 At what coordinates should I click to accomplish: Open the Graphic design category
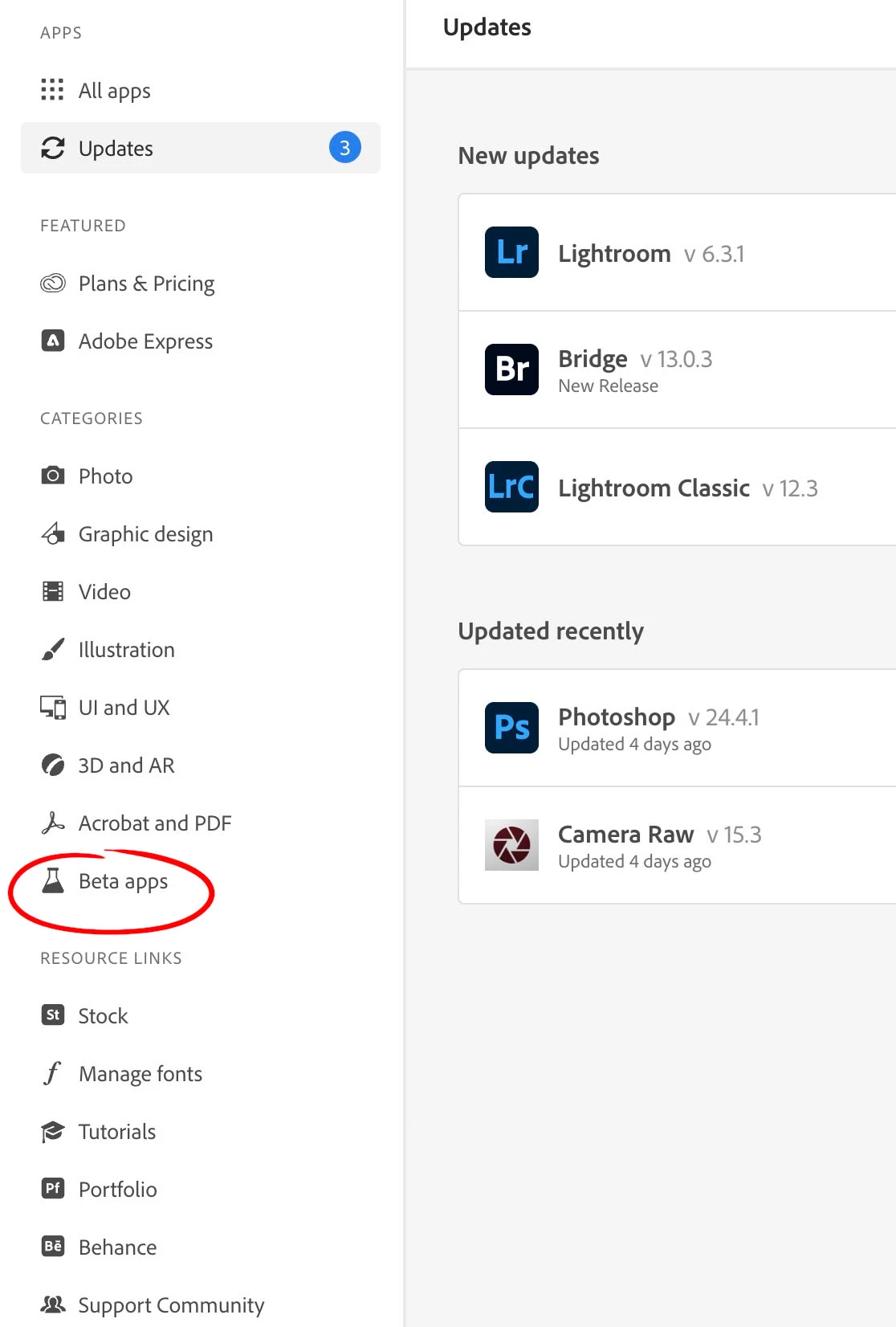click(201, 533)
